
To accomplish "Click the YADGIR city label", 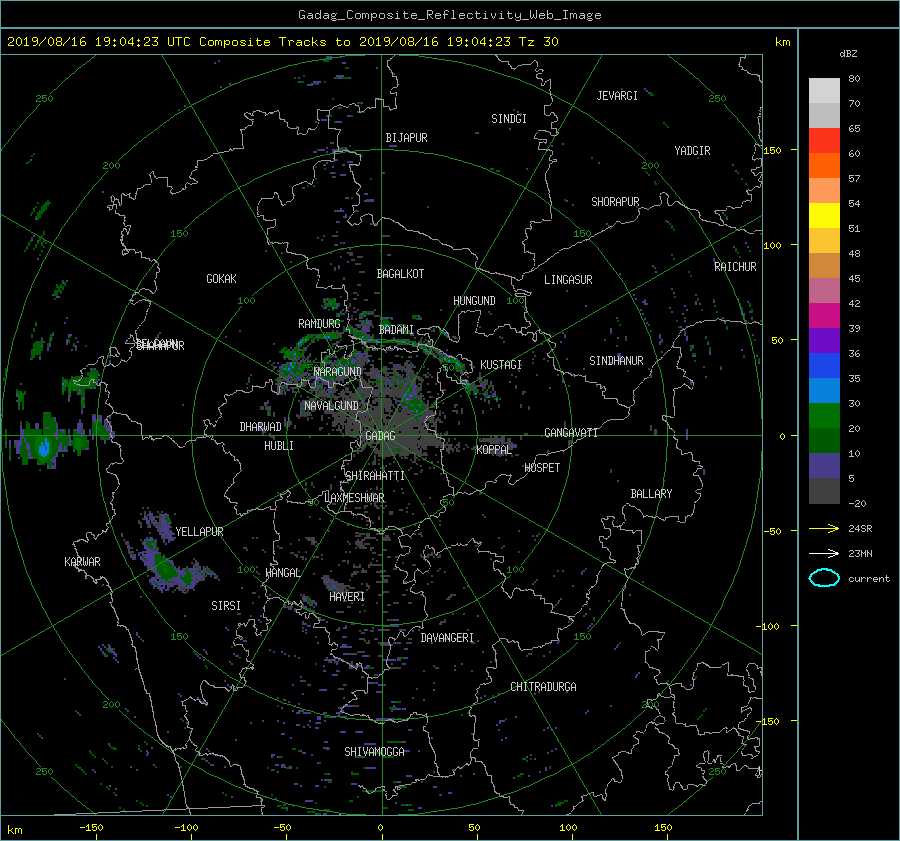I will point(692,151).
